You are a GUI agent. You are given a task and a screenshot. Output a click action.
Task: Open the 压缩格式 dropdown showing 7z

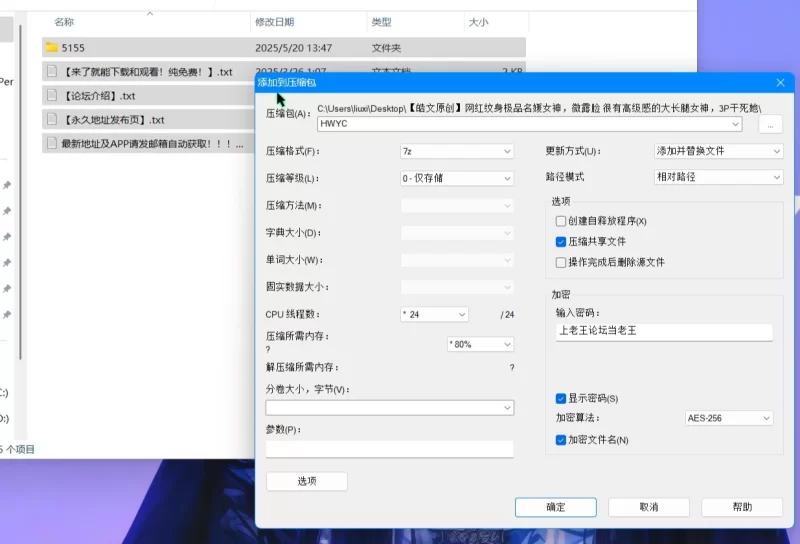(x=456, y=152)
